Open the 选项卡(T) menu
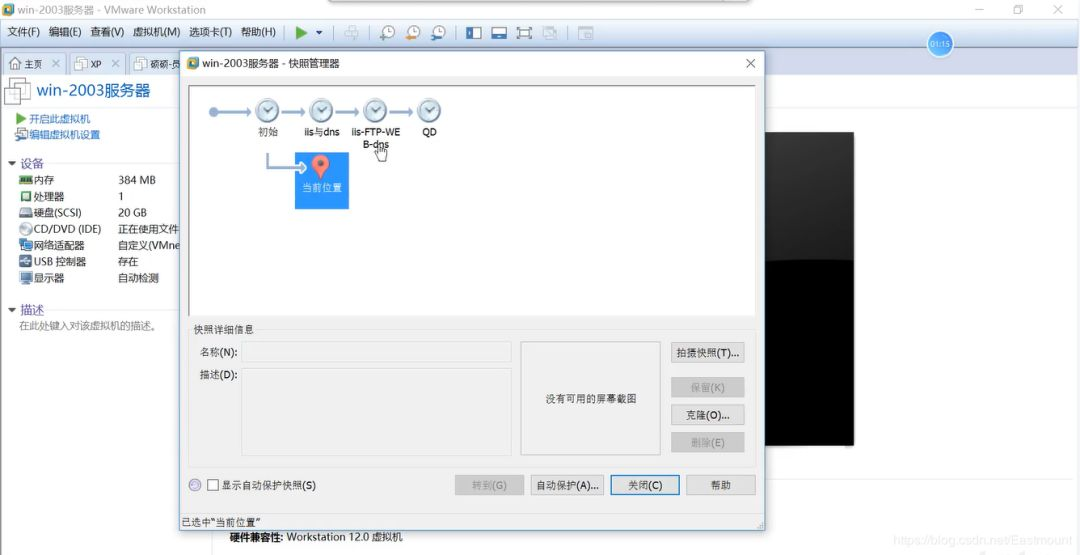The height and width of the screenshot is (555, 1080). [210, 32]
